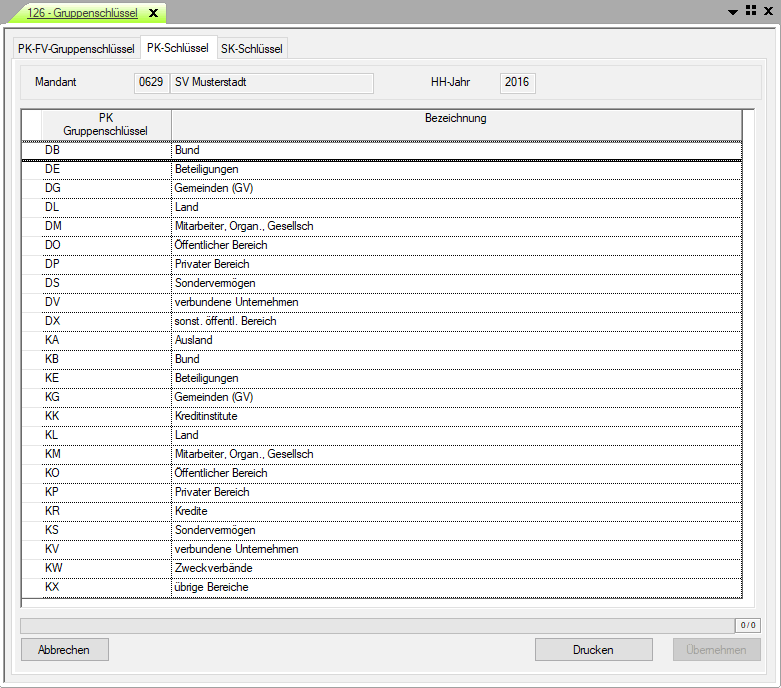Close the panel with top-right X
The height and width of the screenshot is (688, 781).
(x=767, y=11)
